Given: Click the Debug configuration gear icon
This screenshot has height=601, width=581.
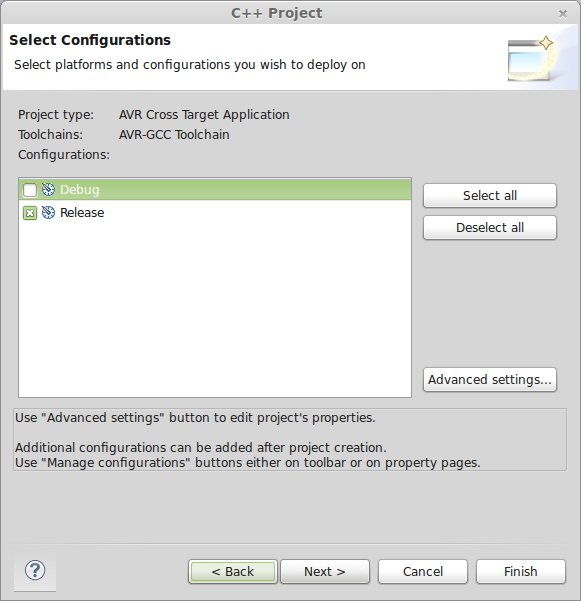Looking at the screenshot, I should 48,189.
